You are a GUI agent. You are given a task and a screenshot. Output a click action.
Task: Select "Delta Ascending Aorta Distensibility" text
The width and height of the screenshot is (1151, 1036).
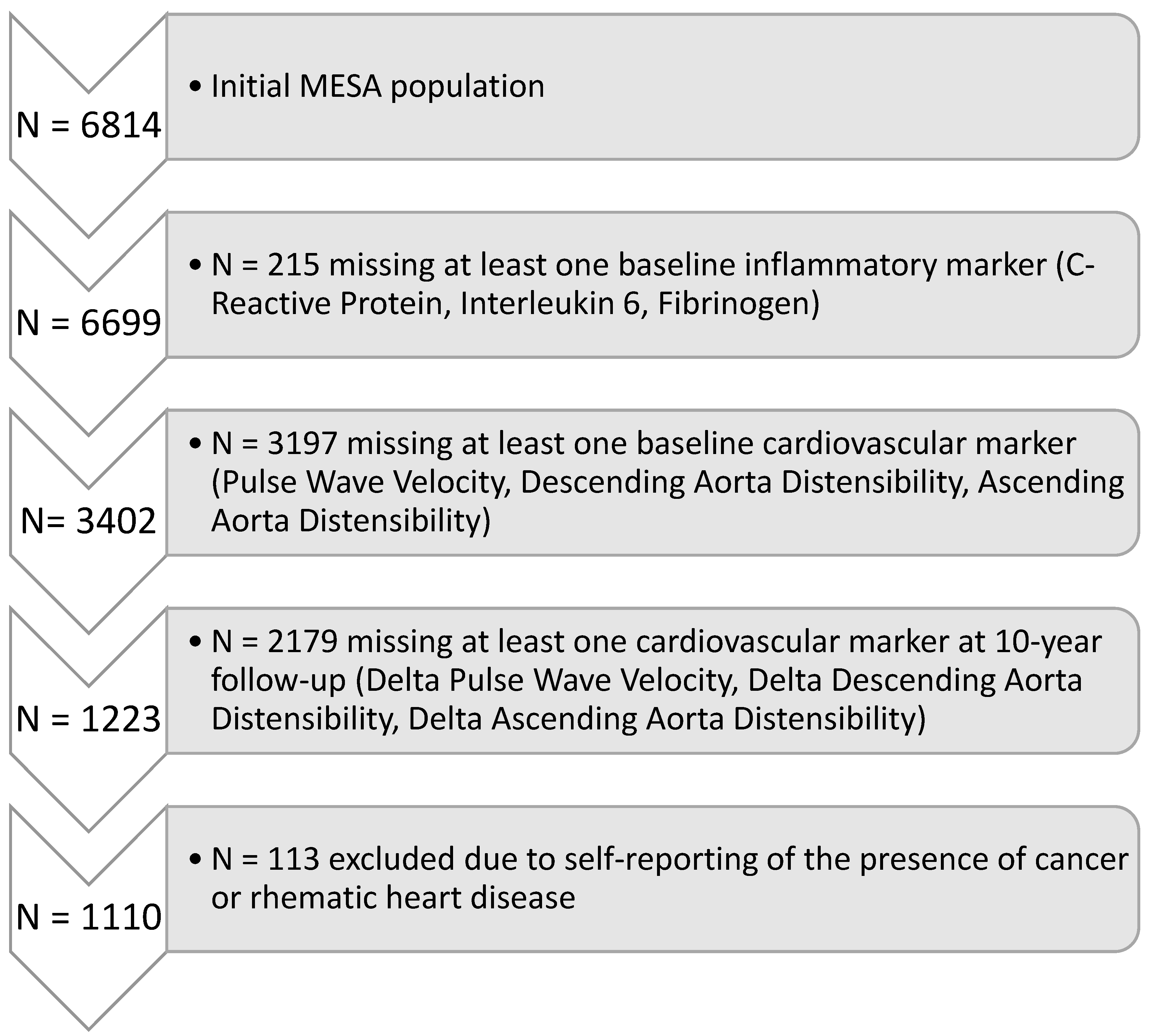666,719
